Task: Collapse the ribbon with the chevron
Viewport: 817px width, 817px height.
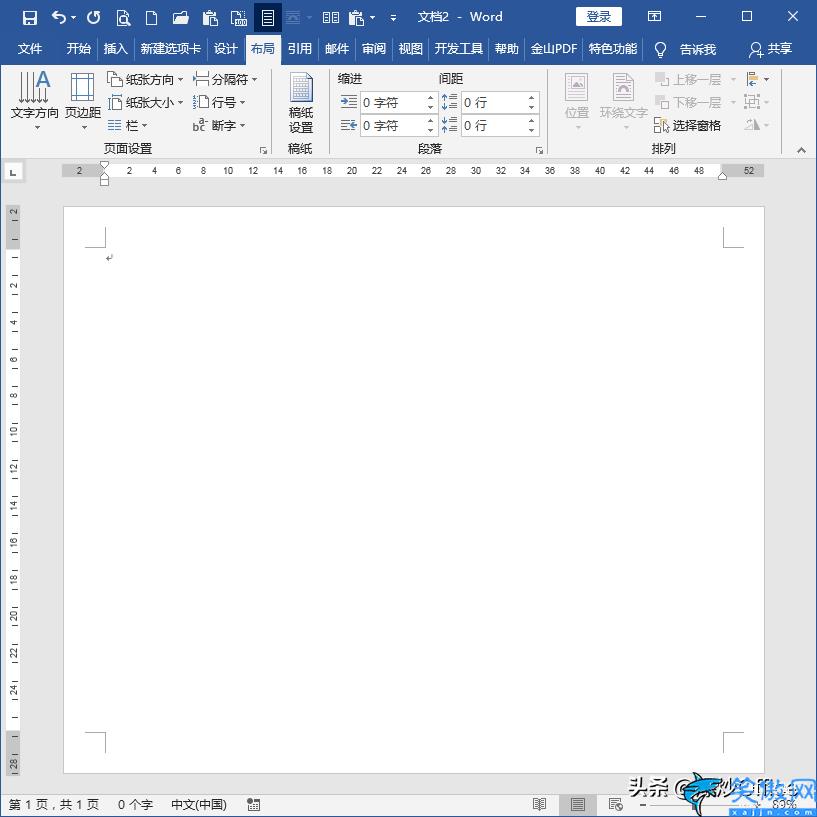Action: [x=801, y=150]
